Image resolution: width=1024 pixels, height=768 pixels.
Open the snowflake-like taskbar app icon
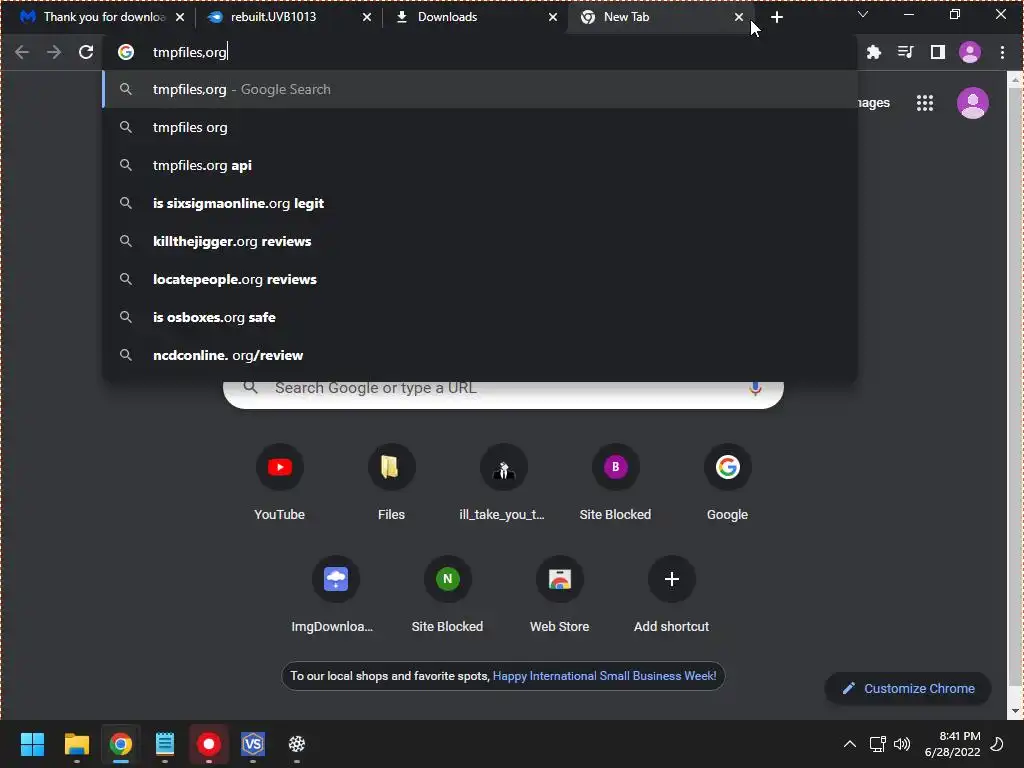[x=297, y=744]
